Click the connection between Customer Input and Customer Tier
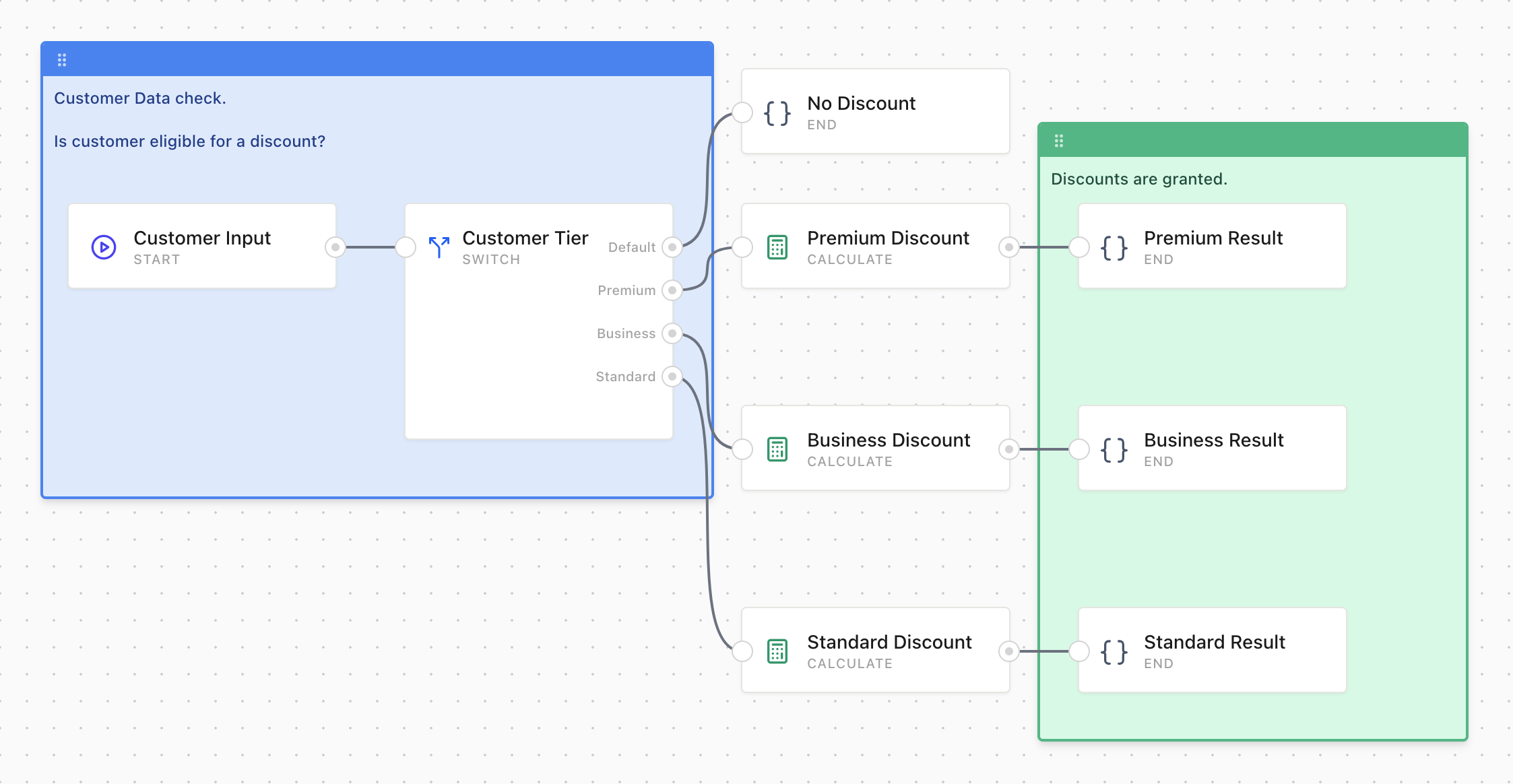 click(x=371, y=247)
